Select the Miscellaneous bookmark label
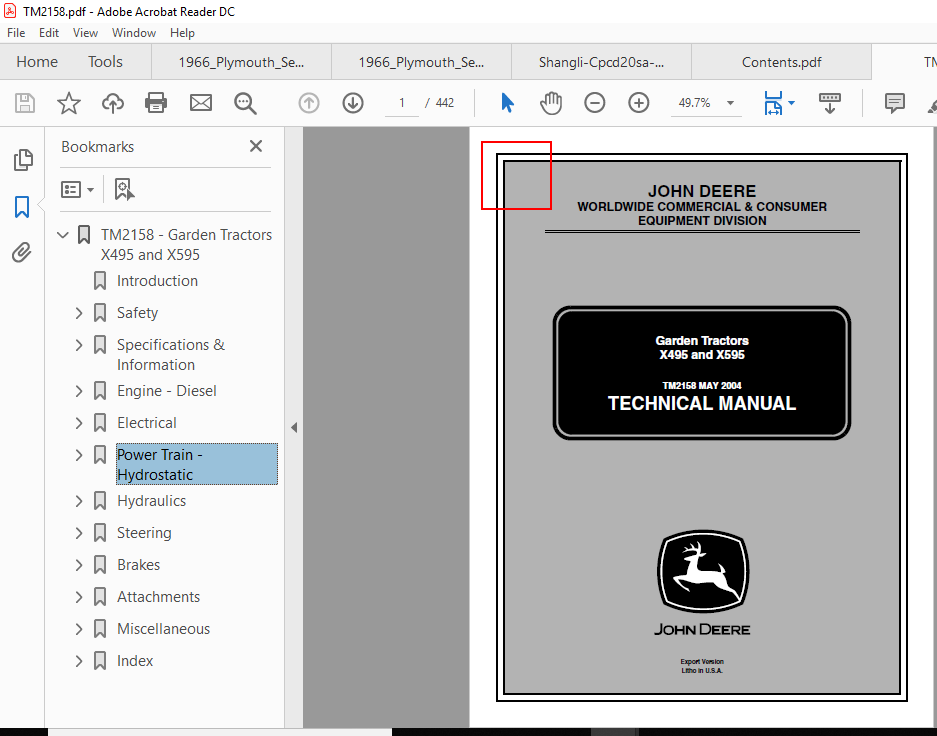Image resolution: width=937 pixels, height=736 pixels. coord(164,628)
